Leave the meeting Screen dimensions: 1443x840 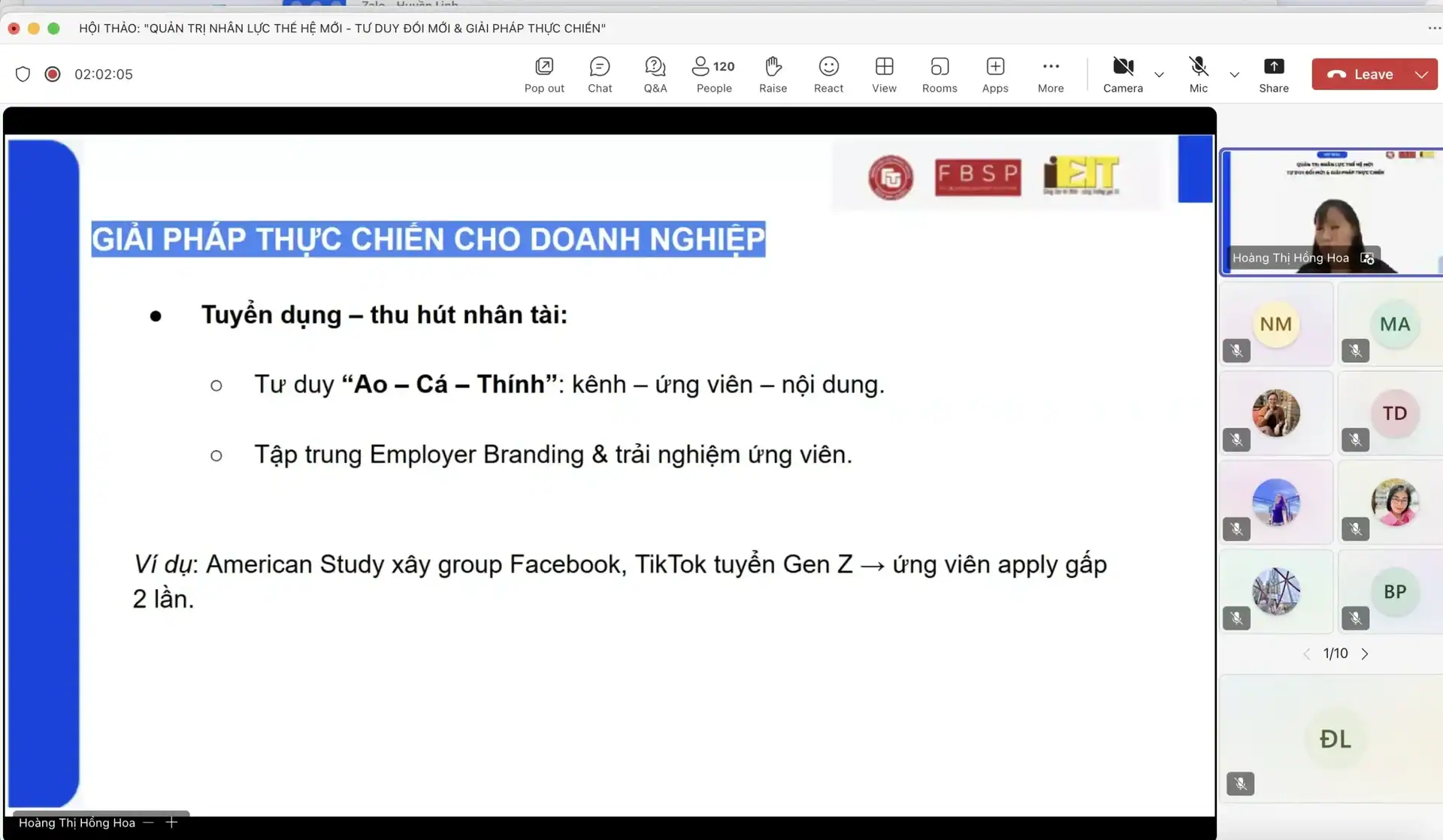tap(1368, 74)
